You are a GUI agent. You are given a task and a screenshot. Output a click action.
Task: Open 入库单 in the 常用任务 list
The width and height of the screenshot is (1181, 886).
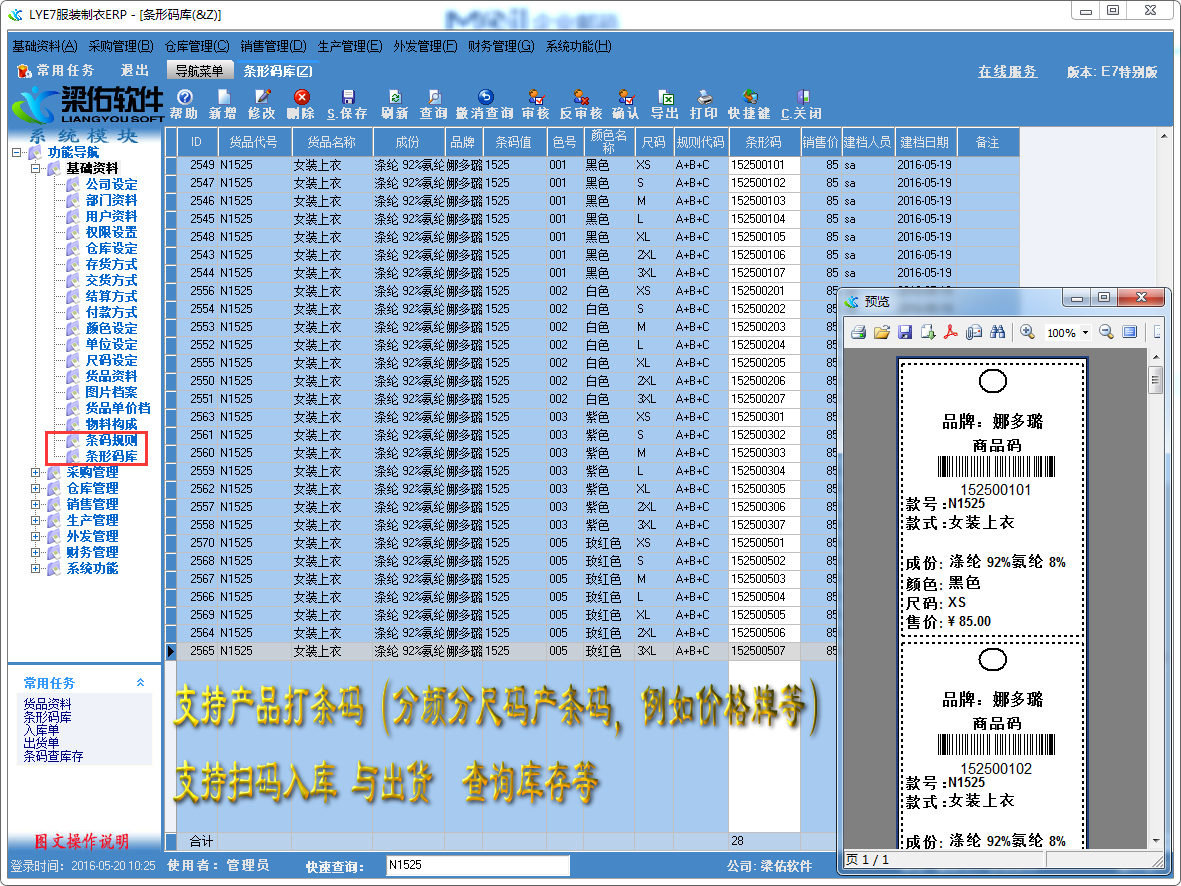pyautogui.click(x=41, y=730)
